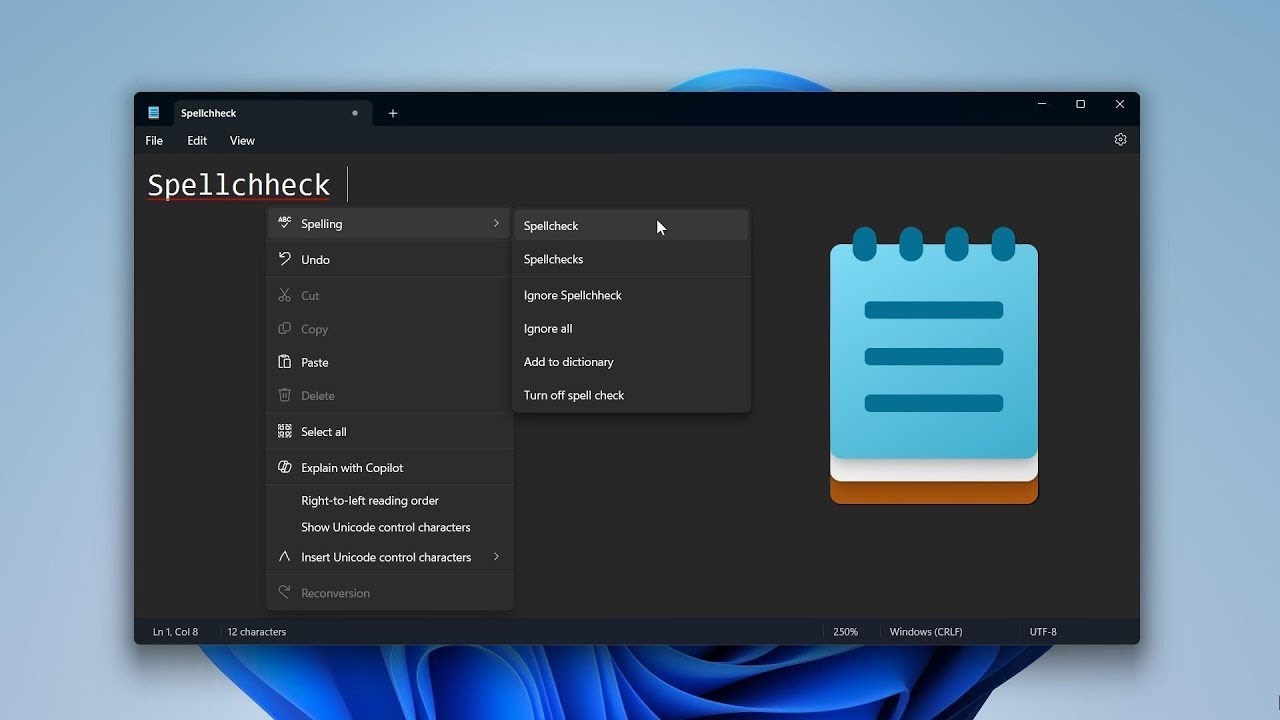
Task: Click the 12 characters count
Action: pos(257,632)
